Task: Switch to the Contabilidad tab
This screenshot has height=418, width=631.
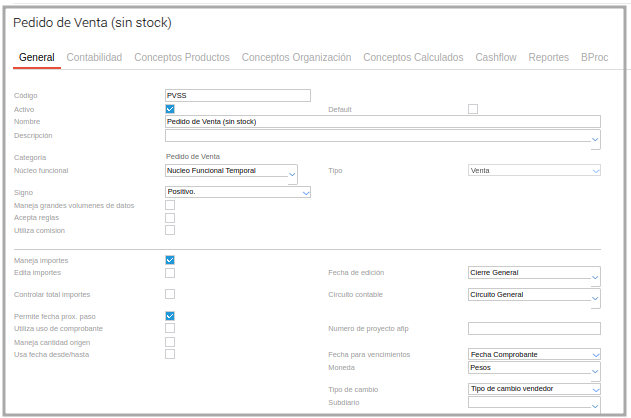Action: (x=94, y=58)
